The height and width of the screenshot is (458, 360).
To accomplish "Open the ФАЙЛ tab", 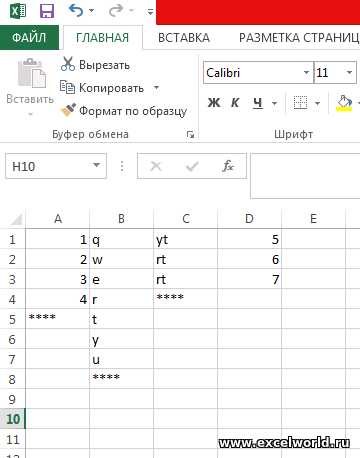I will click(29, 37).
